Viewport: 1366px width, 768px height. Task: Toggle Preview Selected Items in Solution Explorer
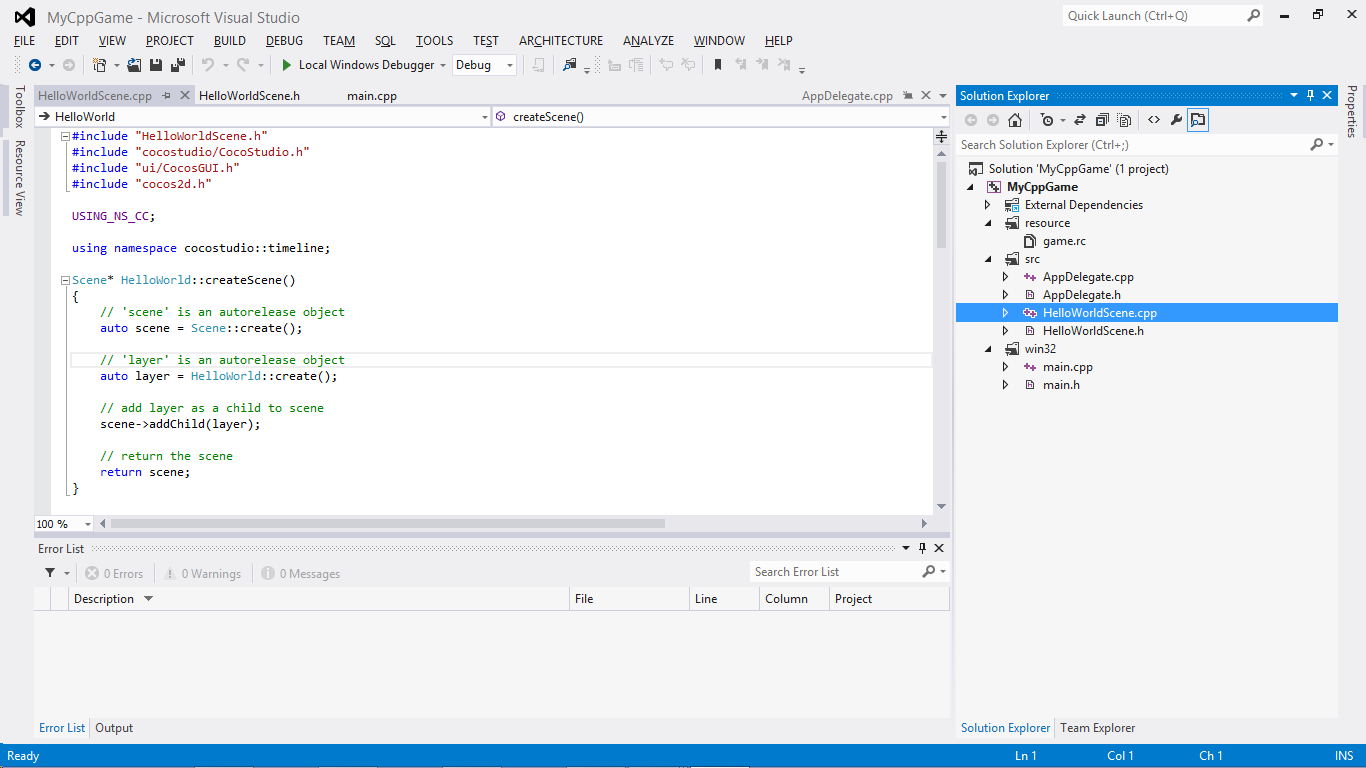(1198, 120)
